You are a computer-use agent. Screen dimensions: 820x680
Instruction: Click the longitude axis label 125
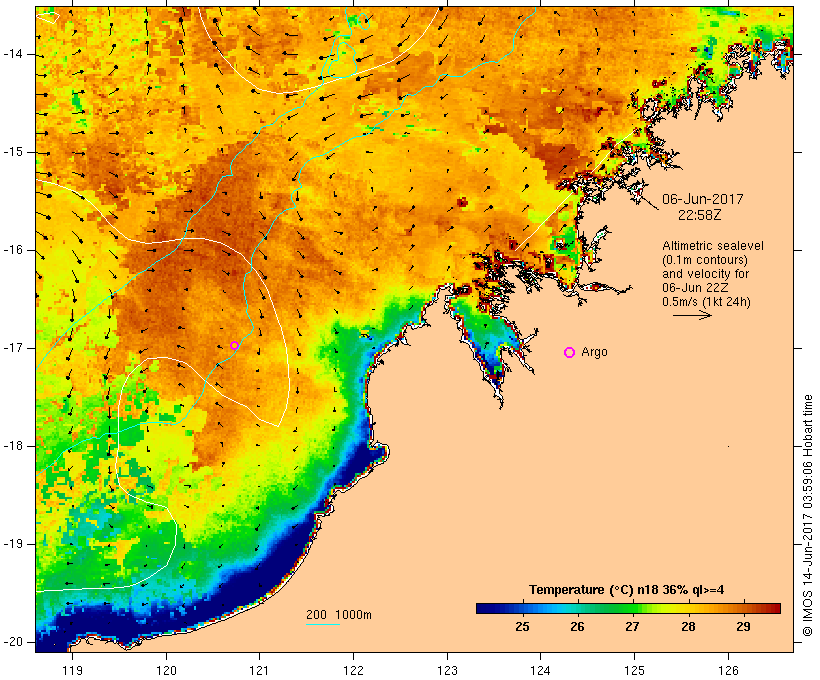click(634, 670)
